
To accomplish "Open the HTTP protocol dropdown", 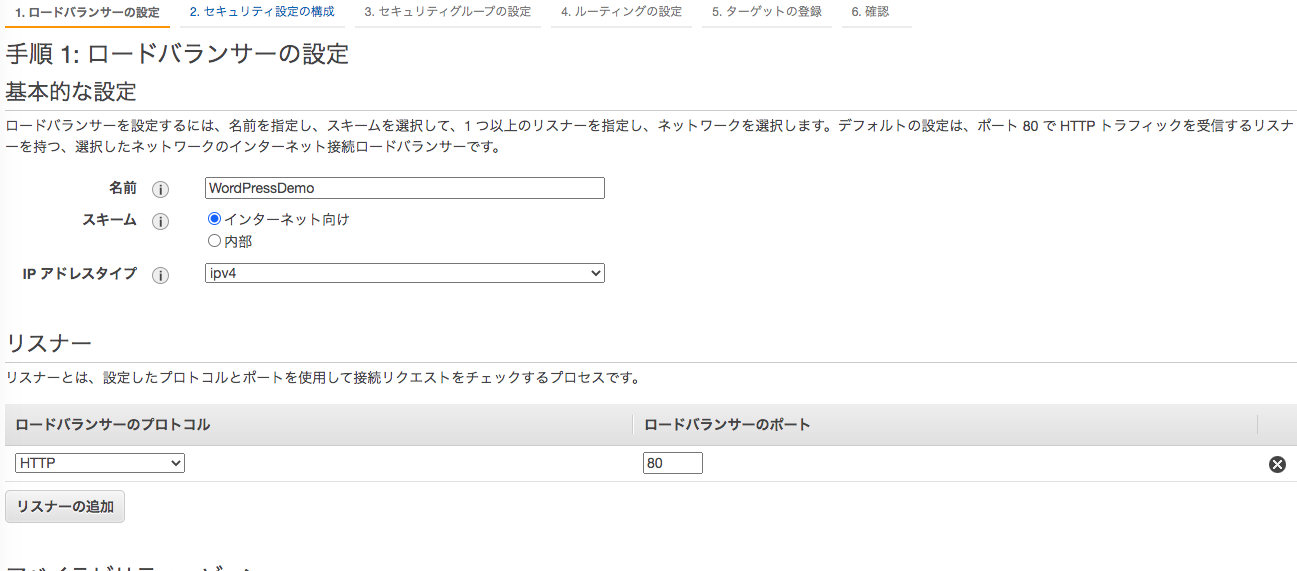I will (100, 463).
